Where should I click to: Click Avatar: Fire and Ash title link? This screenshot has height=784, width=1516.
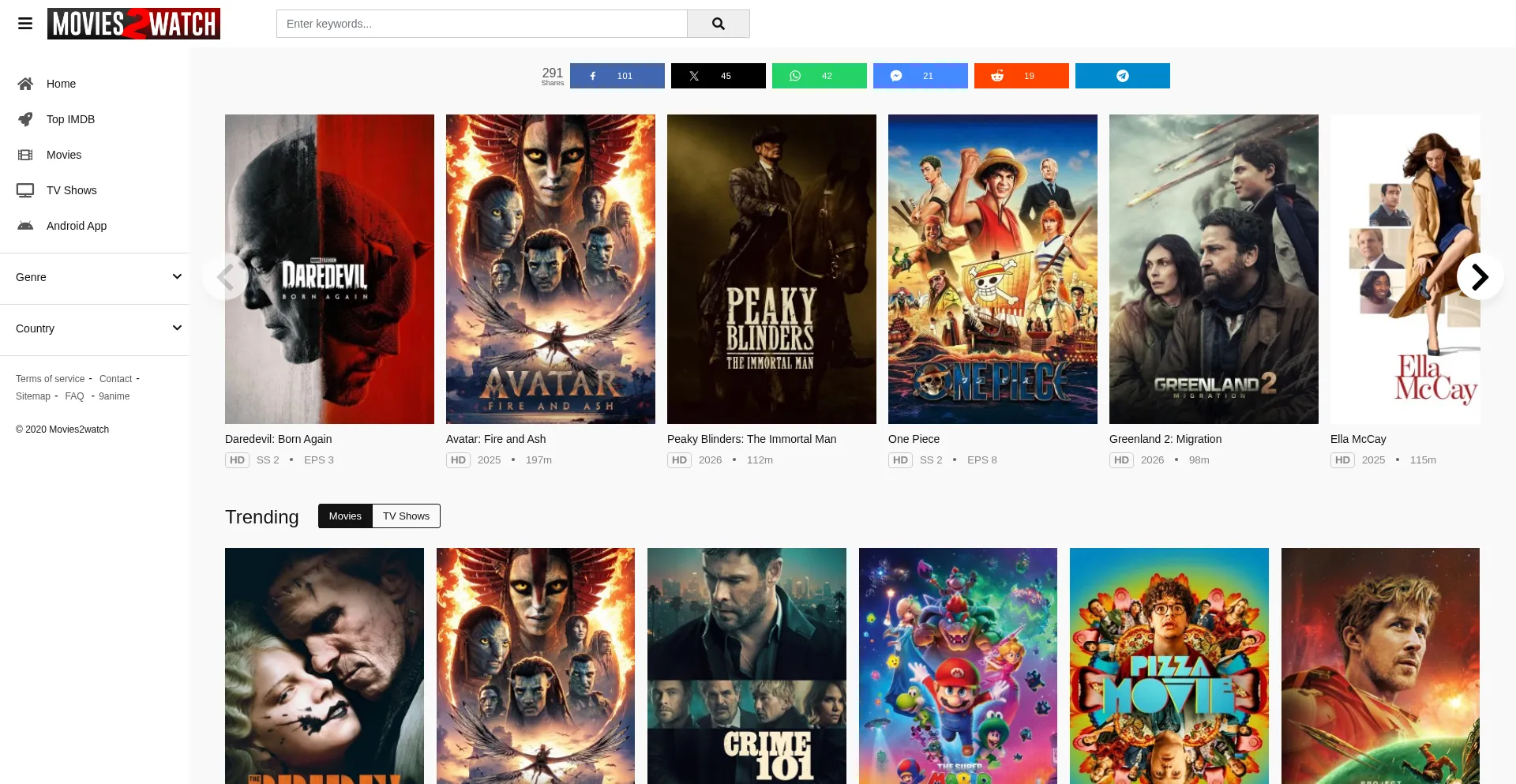click(x=496, y=439)
